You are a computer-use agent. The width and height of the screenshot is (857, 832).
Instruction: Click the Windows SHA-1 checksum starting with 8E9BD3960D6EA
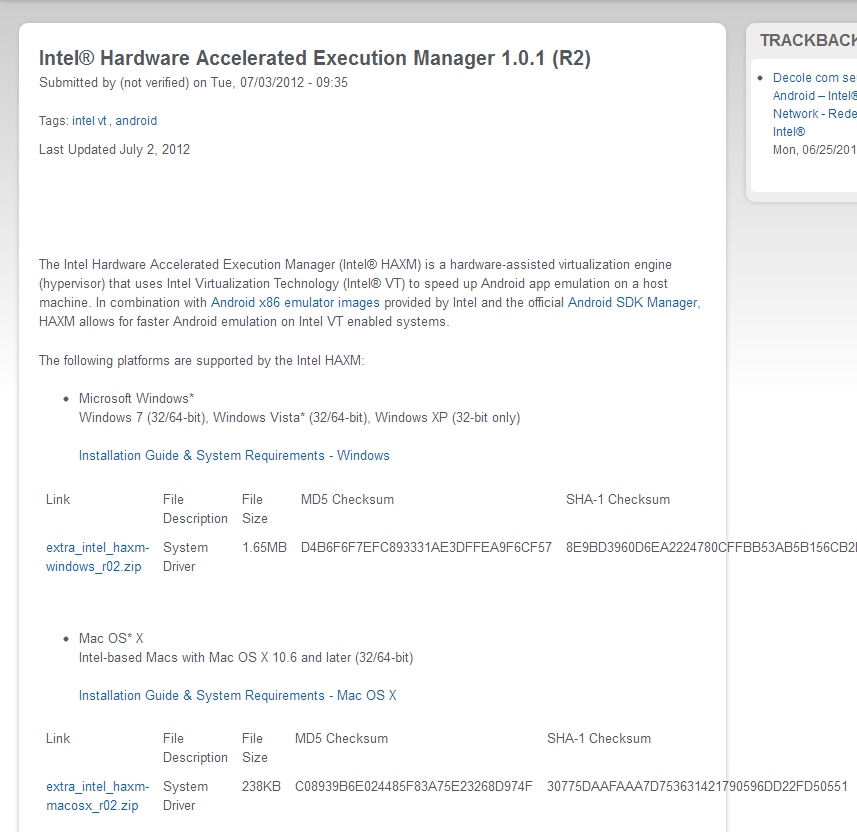coord(711,548)
